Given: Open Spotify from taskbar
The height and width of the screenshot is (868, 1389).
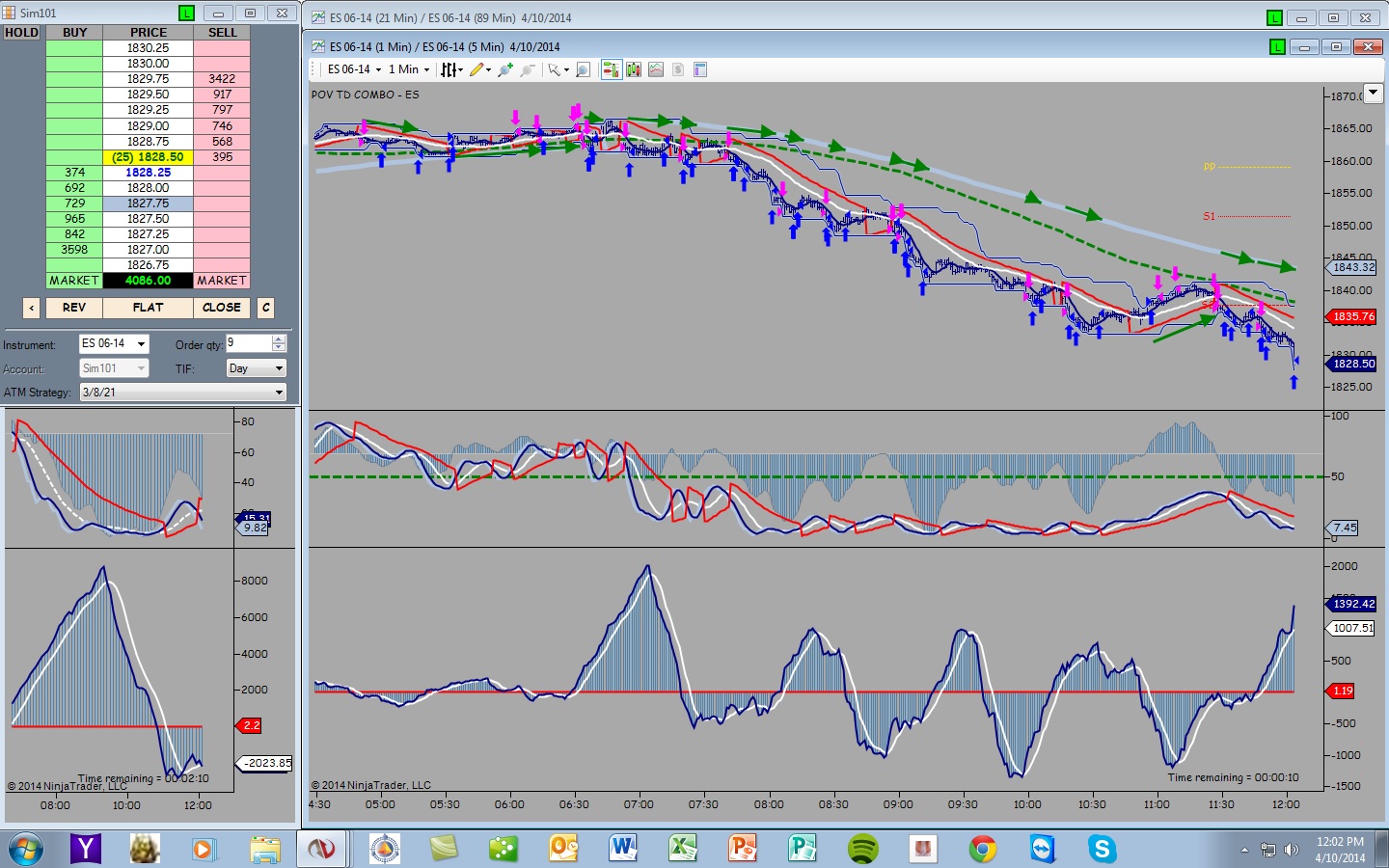Looking at the screenshot, I should coord(862,849).
